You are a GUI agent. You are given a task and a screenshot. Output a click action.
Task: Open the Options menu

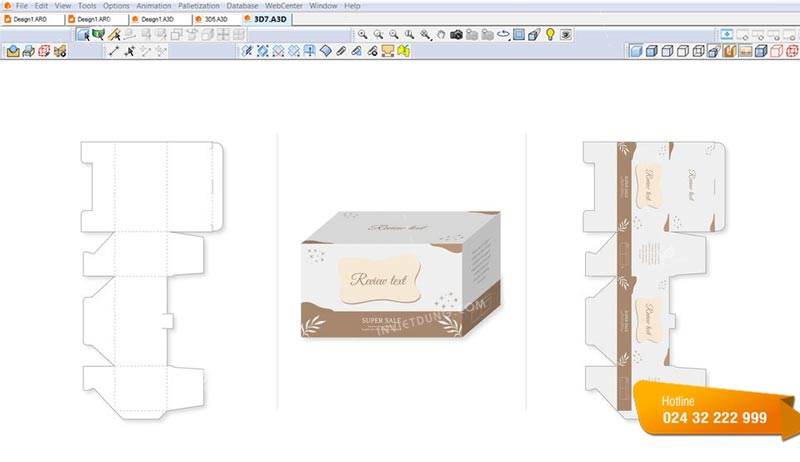(x=116, y=6)
